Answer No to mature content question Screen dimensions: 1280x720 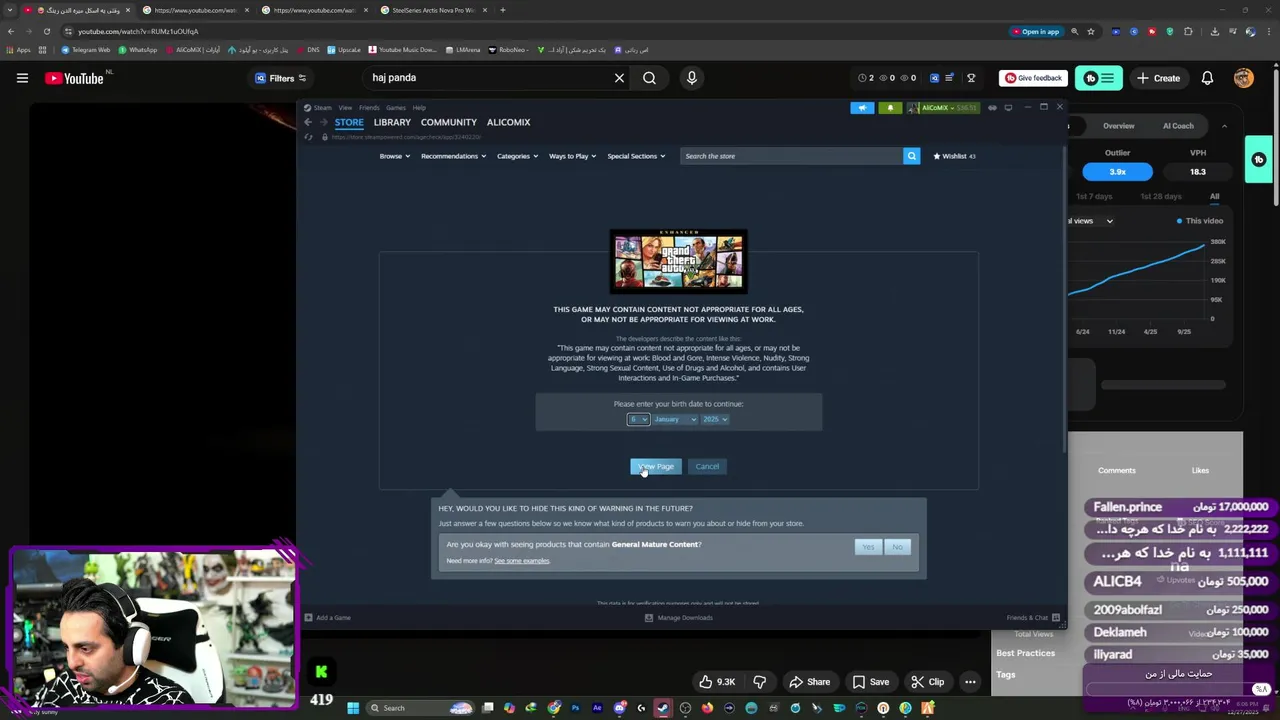click(x=897, y=547)
